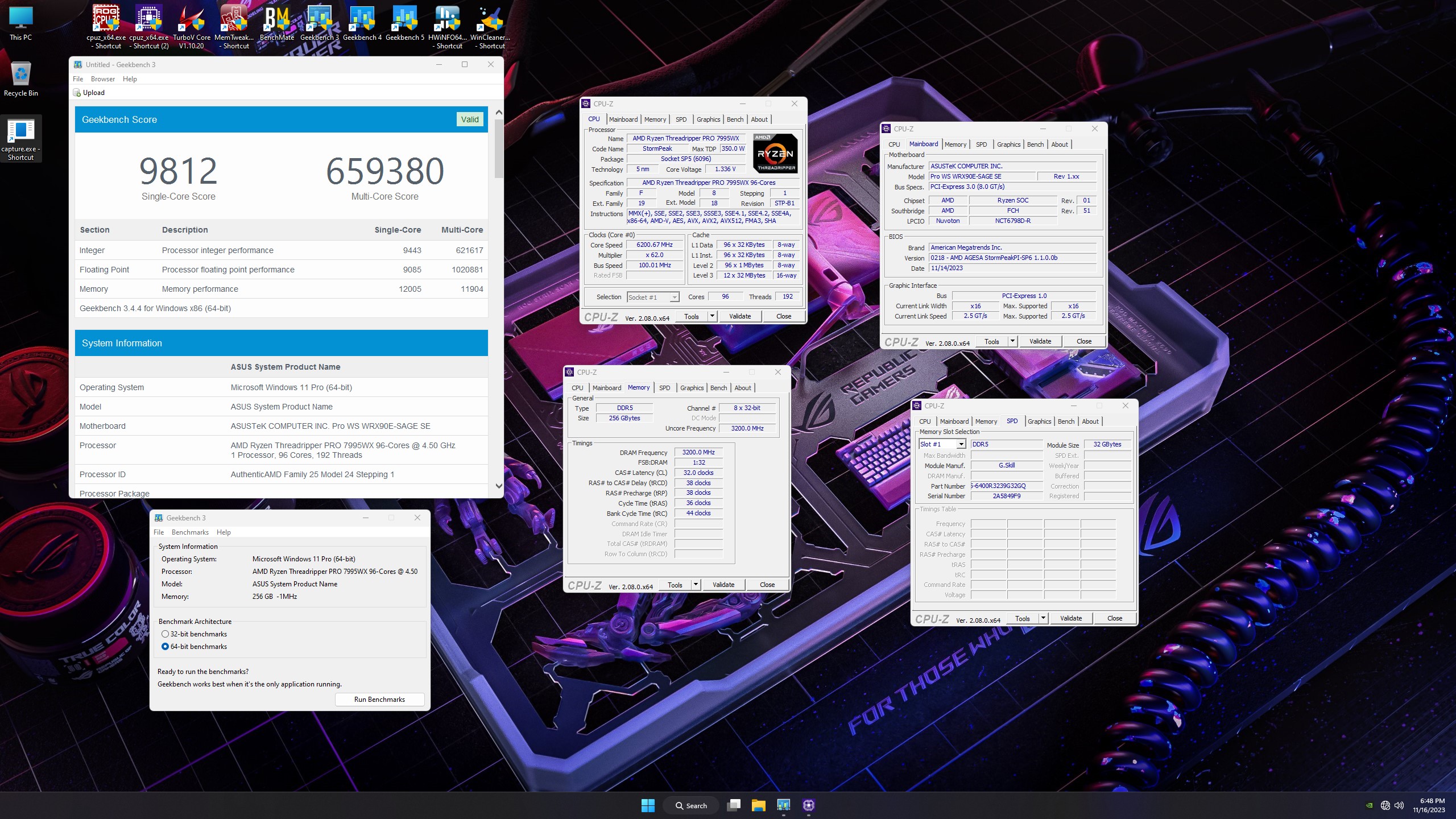Click the Upload button in Geekbench
1456x819 pixels.
tap(89, 93)
